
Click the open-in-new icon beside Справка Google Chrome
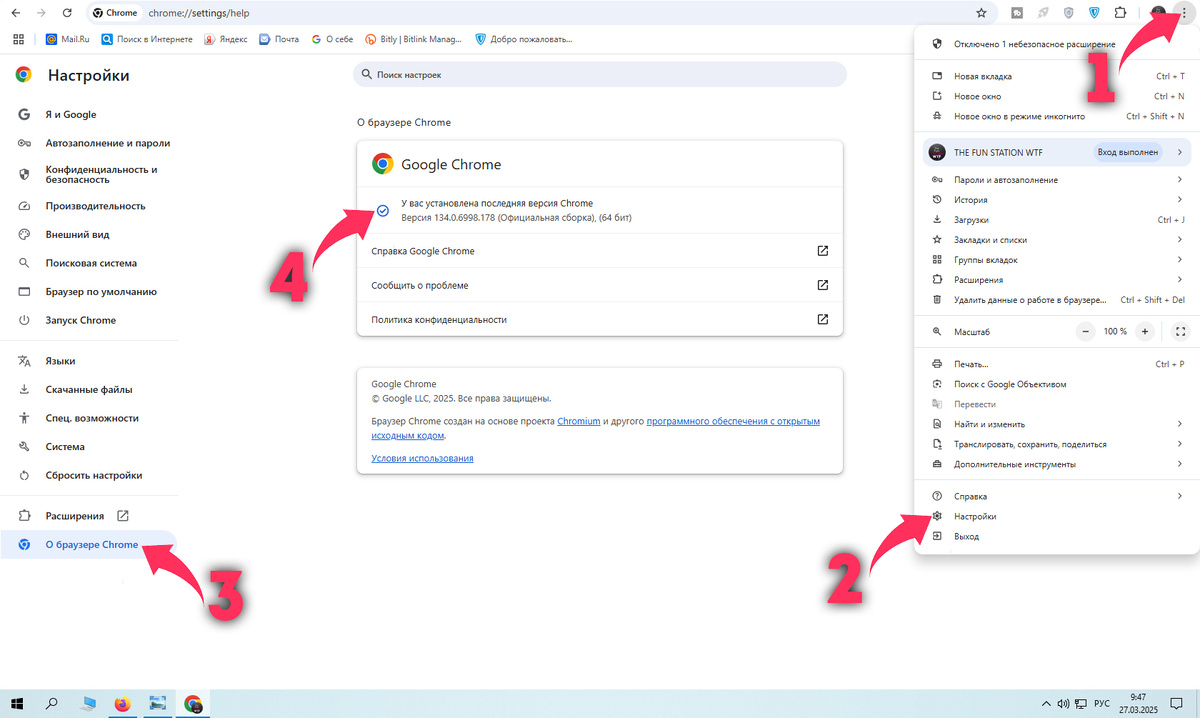click(x=823, y=251)
